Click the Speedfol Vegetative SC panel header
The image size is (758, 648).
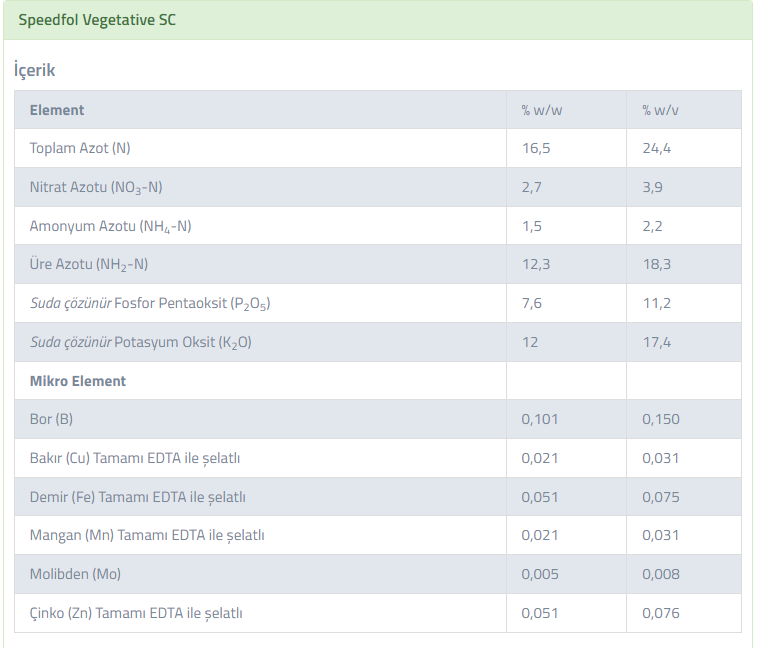[x=378, y=20]
